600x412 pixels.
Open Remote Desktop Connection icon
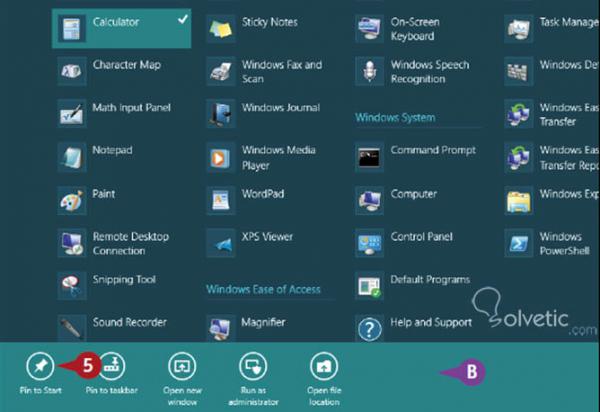[x=72, y=243]
